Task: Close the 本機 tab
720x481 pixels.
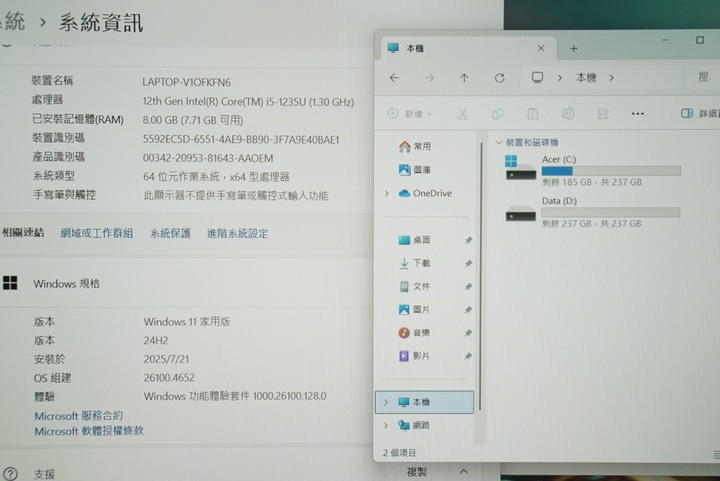Action: click(x=541, y=48)
